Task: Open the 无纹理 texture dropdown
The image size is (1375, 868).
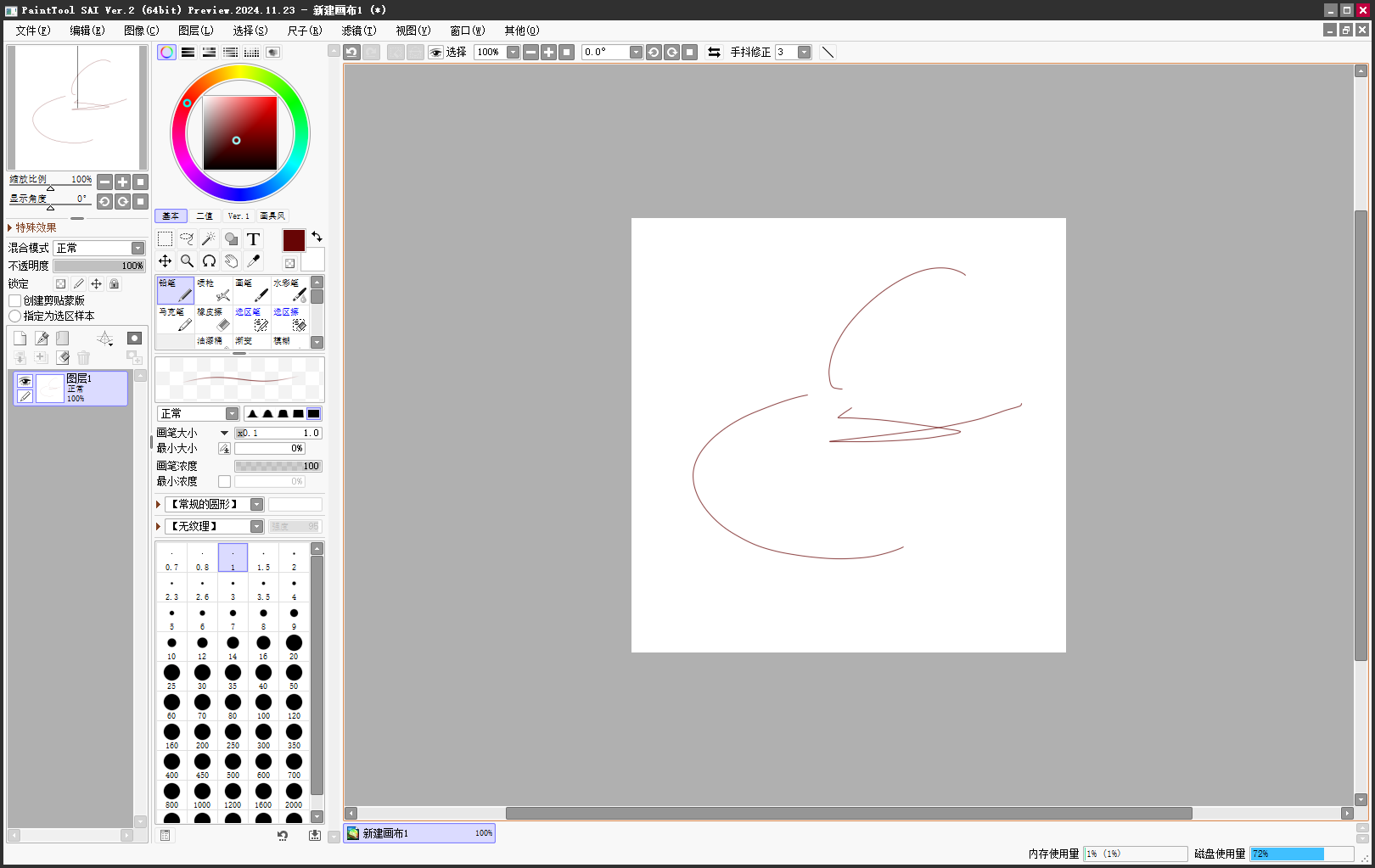Action: [214, 526]
